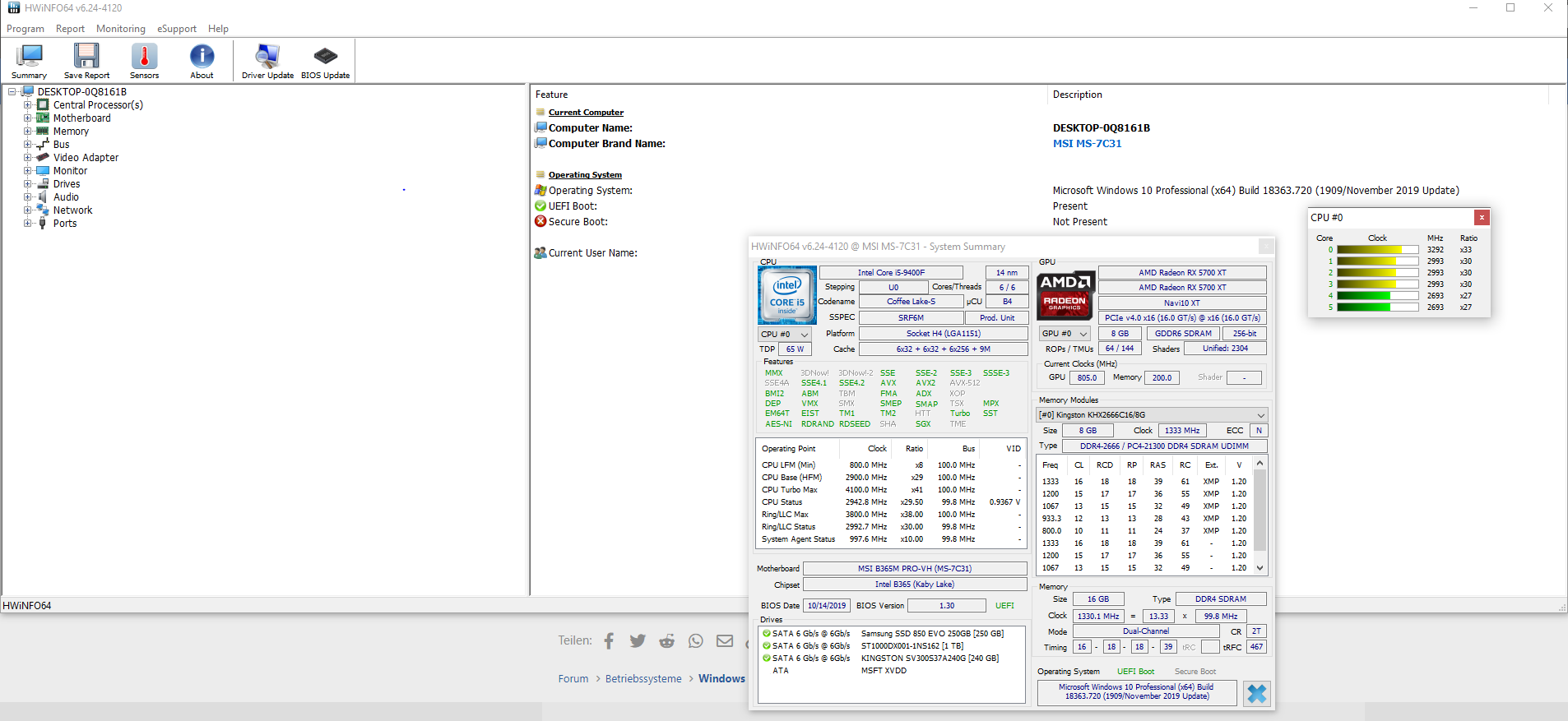Image resolution: width=1568 pixels, height=721 pixels.
Task: Open the Program menu
Action: click(x=26, y=29)
